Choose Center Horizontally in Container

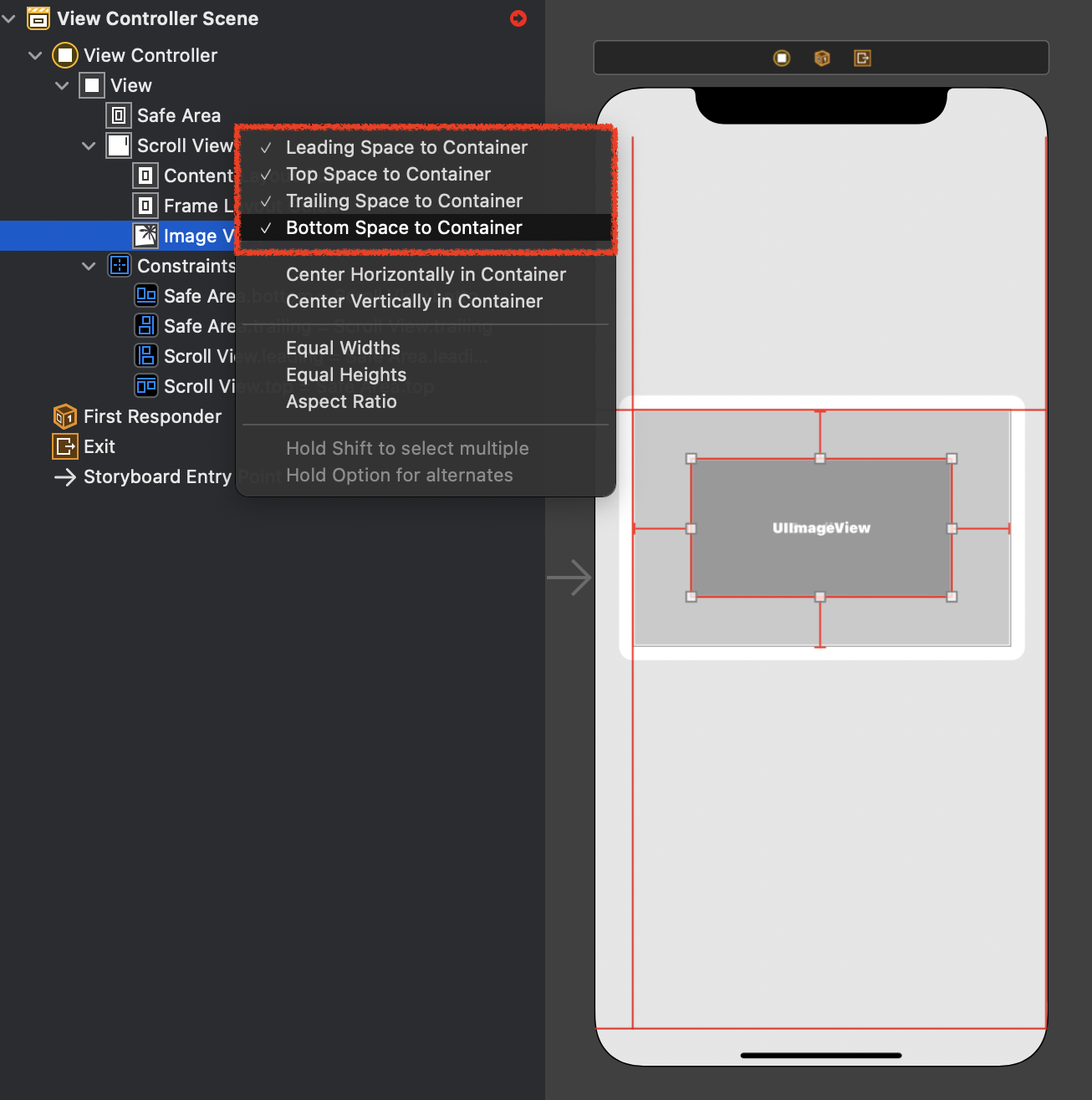tap(426, 274)
